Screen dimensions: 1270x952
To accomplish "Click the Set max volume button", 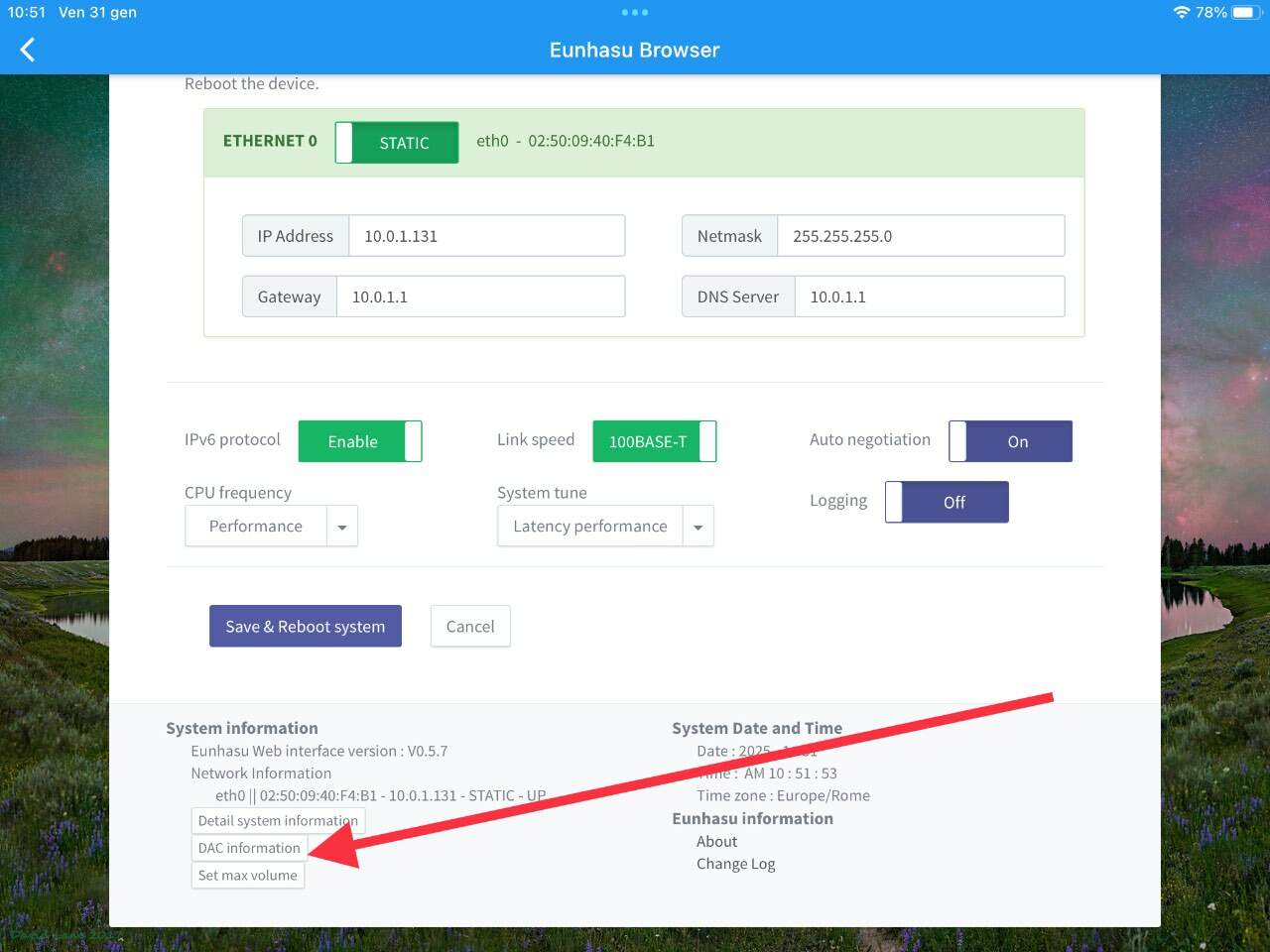I will click(x=248, y=876).
